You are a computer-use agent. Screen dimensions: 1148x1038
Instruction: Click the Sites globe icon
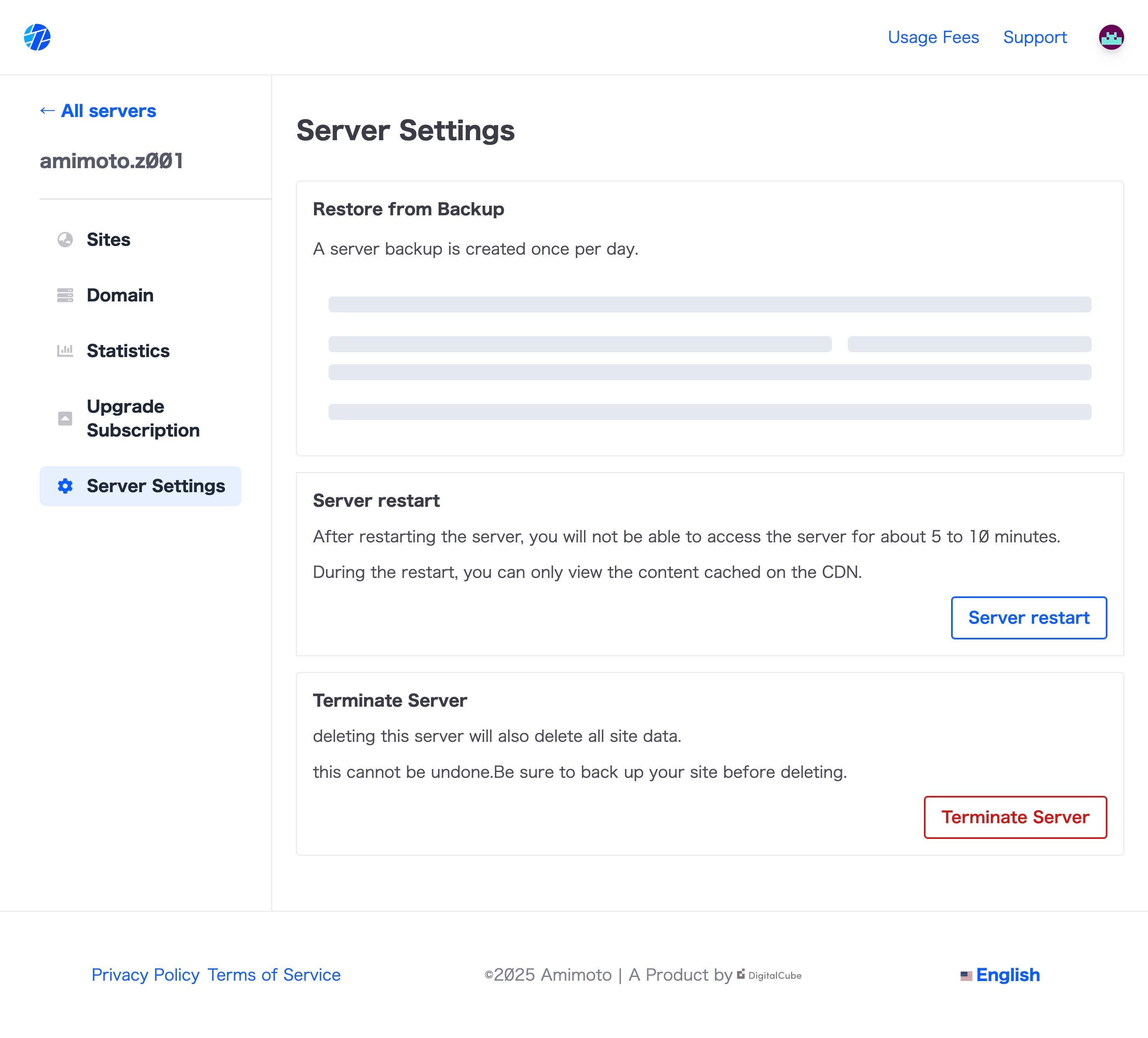tap(65, 240)
